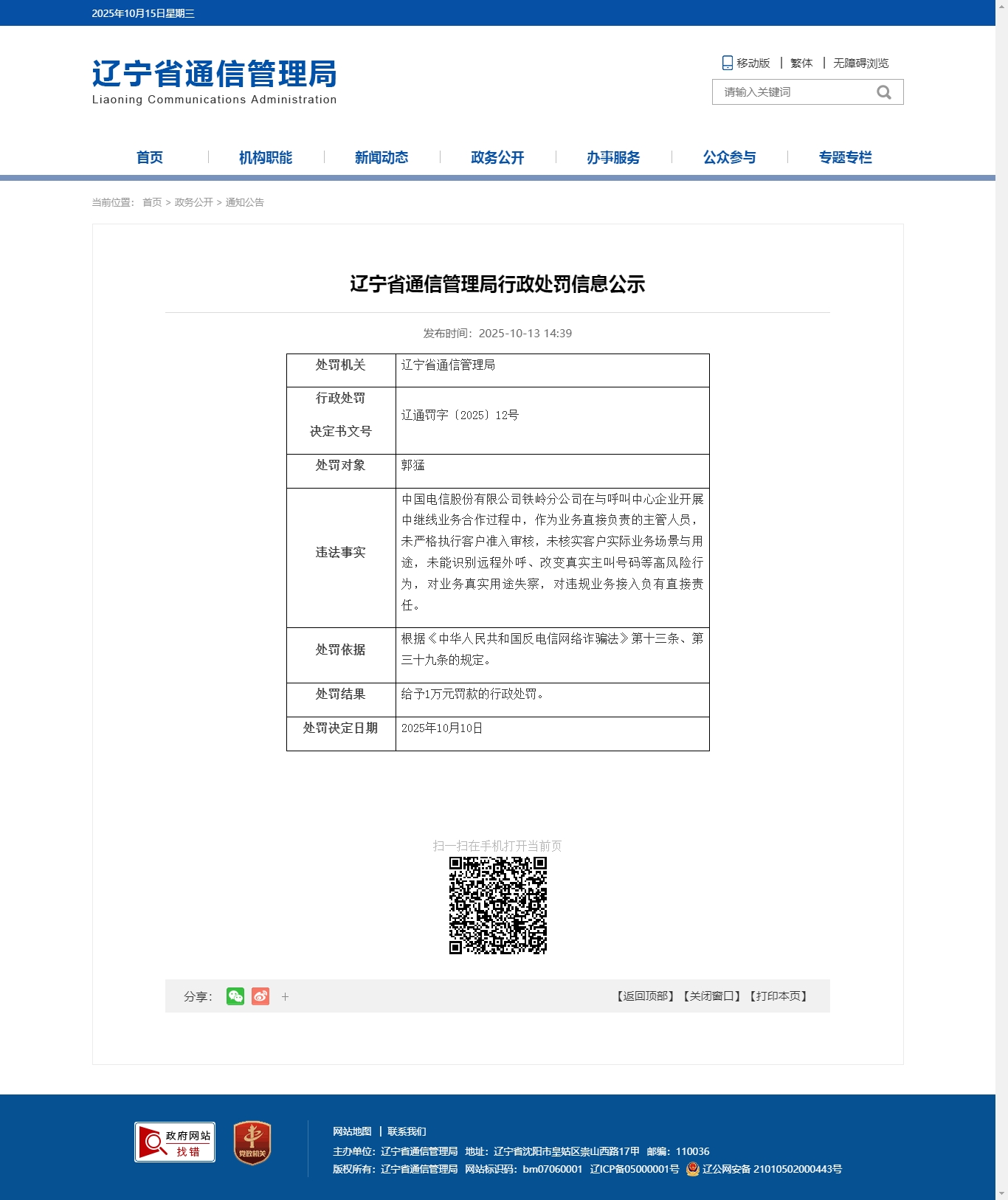
Task: Open the 政务公开 navigation tab
Action: (x=497, y=157)
